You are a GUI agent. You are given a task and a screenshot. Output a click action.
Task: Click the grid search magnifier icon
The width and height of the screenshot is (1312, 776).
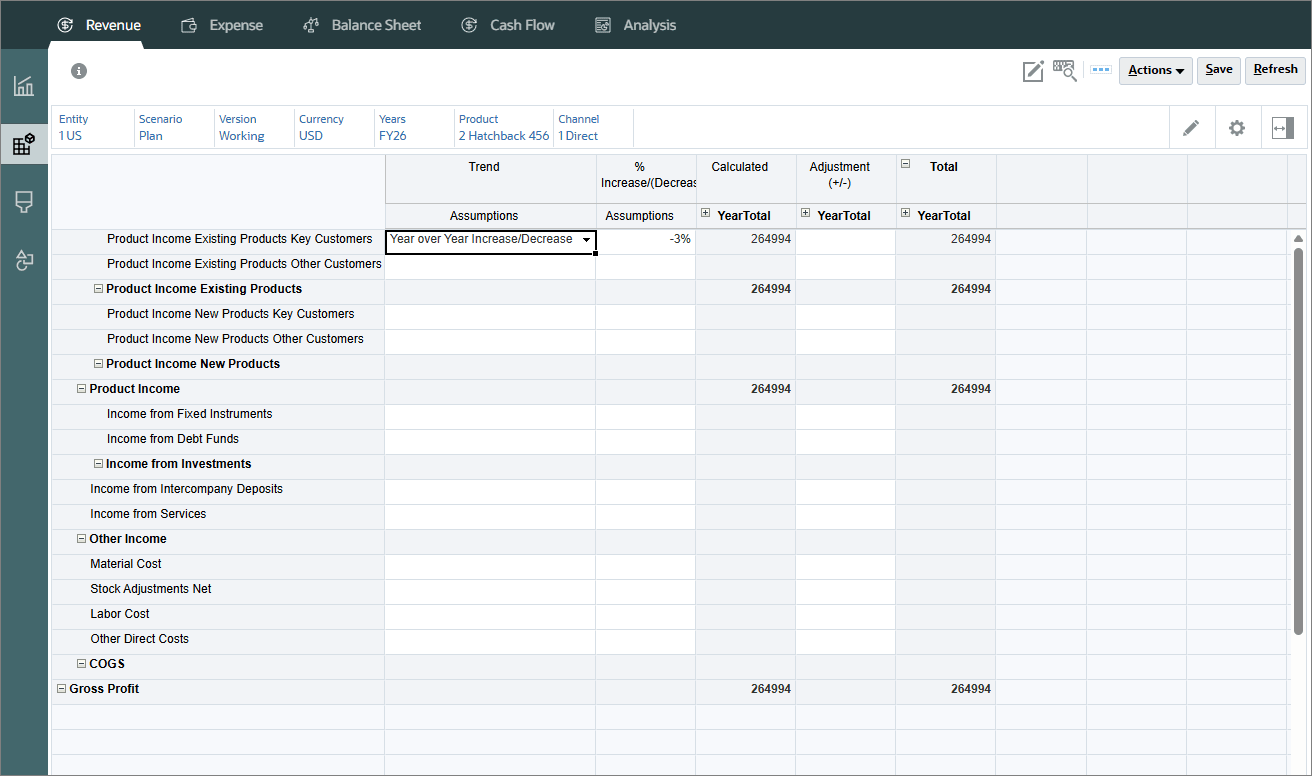[x=1065, y=70]
